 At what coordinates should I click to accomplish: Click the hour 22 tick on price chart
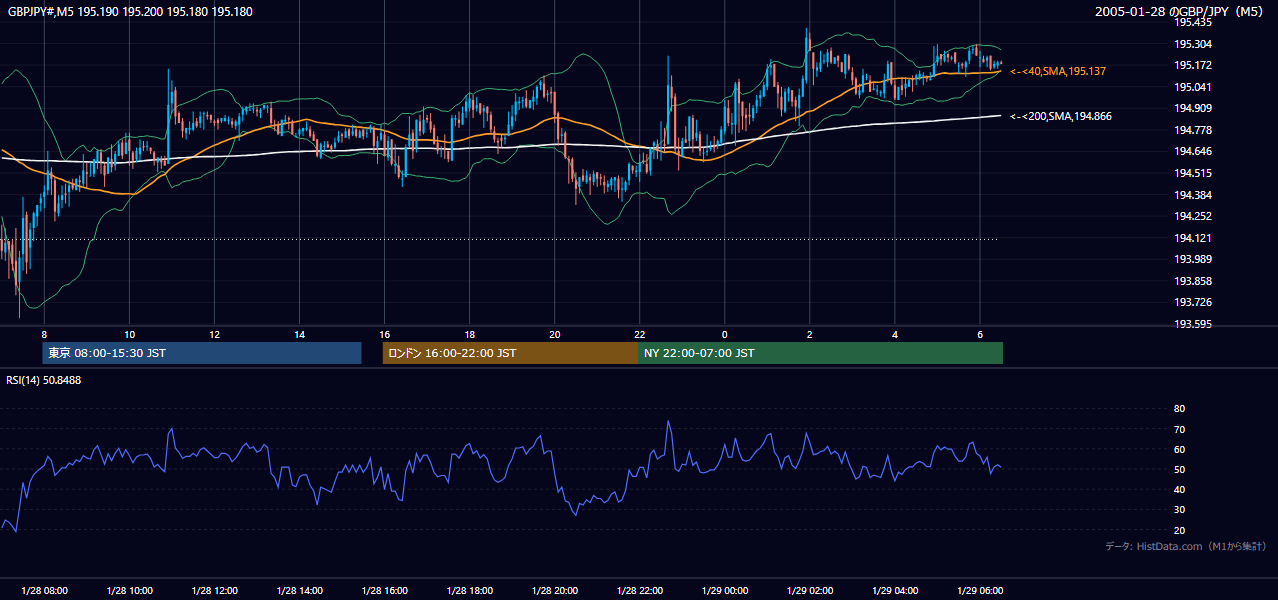tap(640, 334)
